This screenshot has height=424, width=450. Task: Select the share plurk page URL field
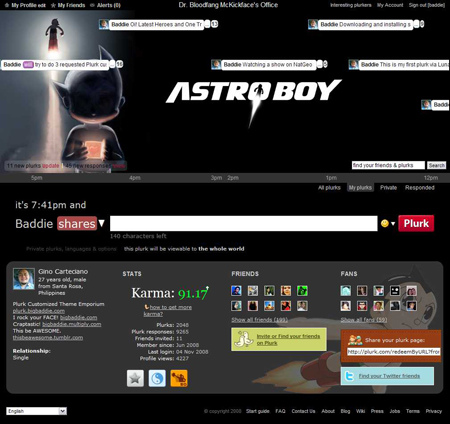coord(393,352)
